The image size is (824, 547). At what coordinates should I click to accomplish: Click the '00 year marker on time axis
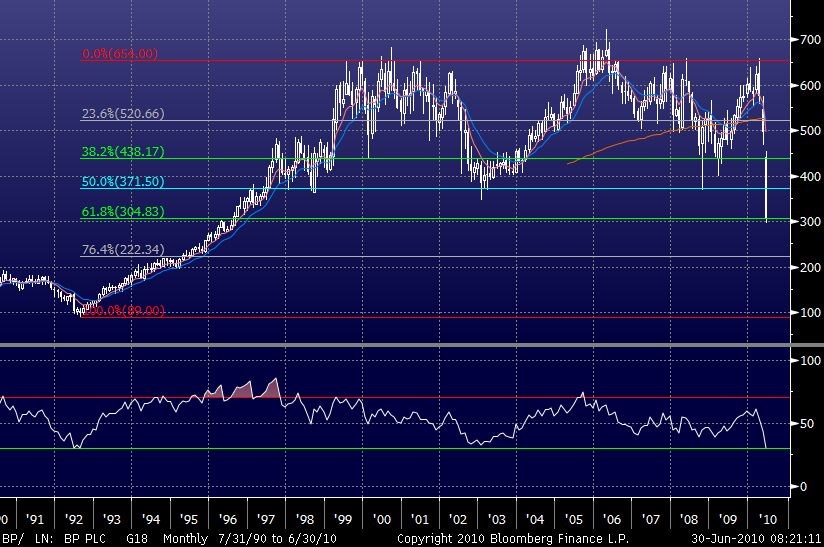coord(381,520)
